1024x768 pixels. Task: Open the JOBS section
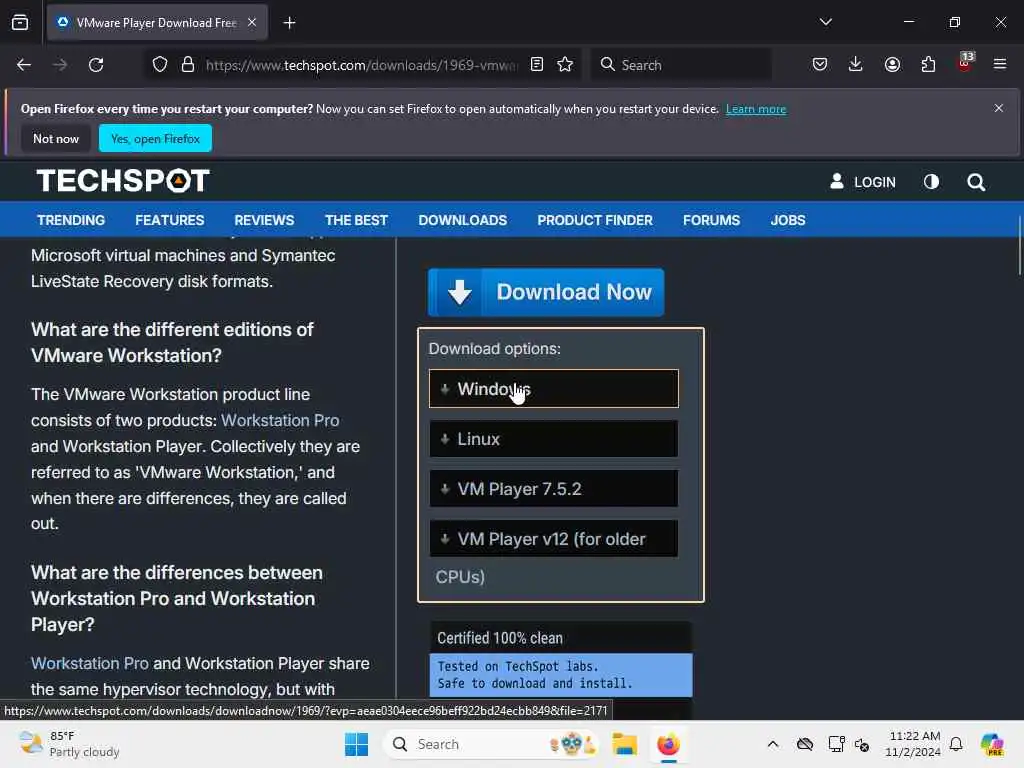click(788, 220)
